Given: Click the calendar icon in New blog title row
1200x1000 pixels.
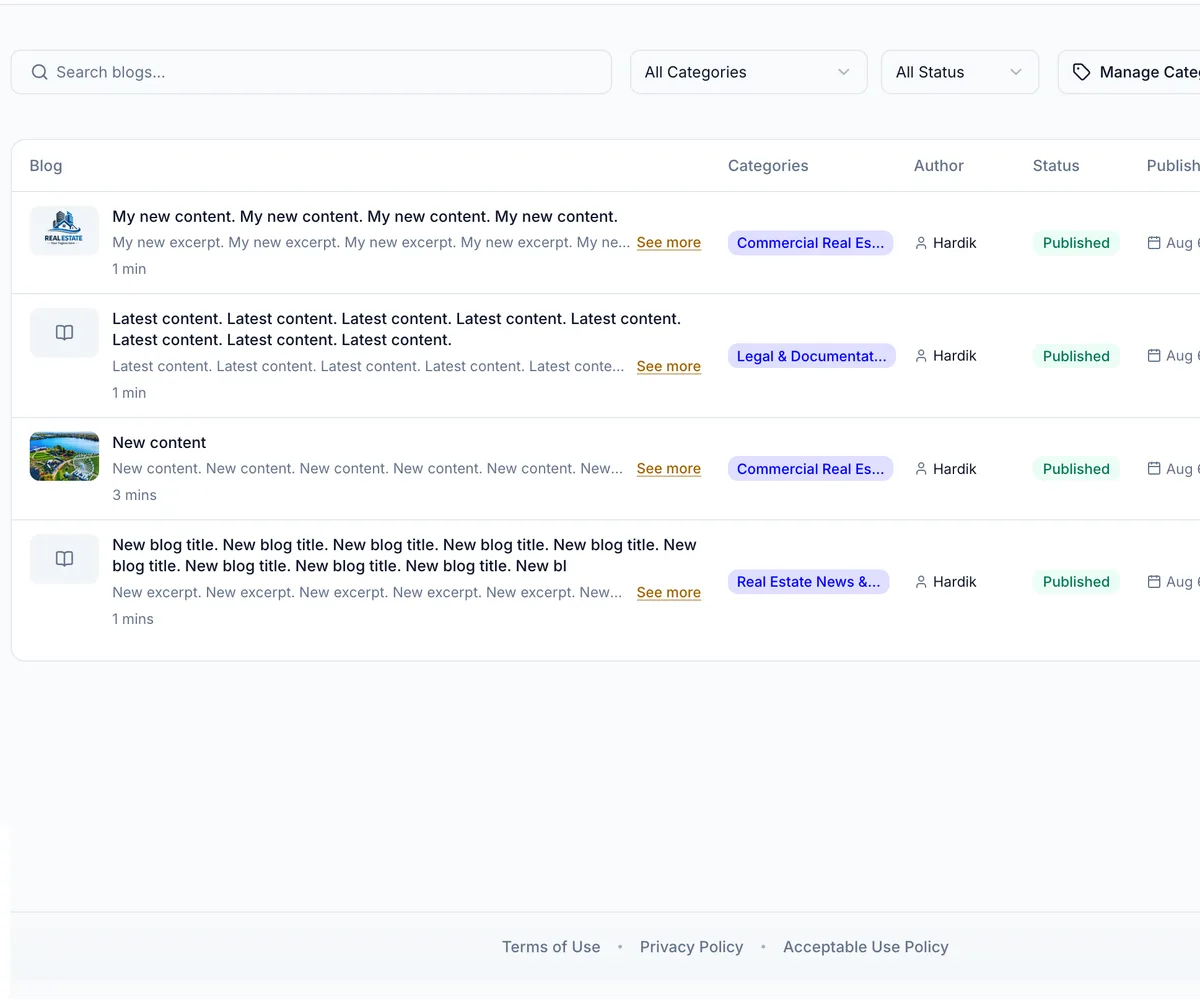Looking at the screenshot, I should 1154,582.
